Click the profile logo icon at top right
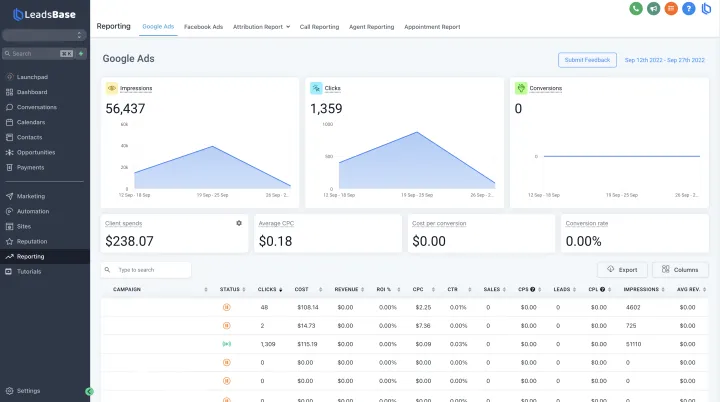This screenshot has width=720, height=402. [706, 8]
